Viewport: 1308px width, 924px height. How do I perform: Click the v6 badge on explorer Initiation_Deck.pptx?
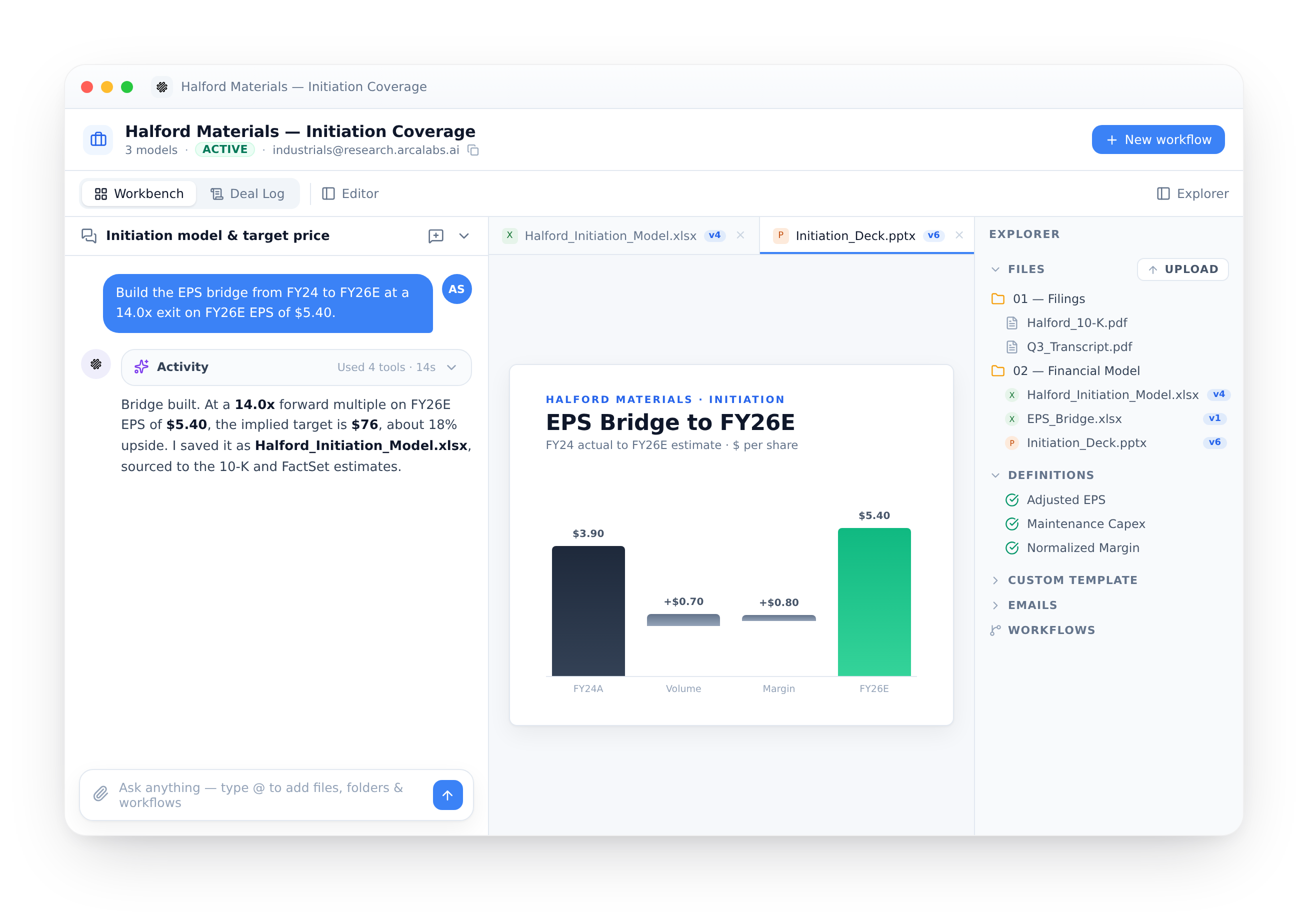coord(1214,442)
